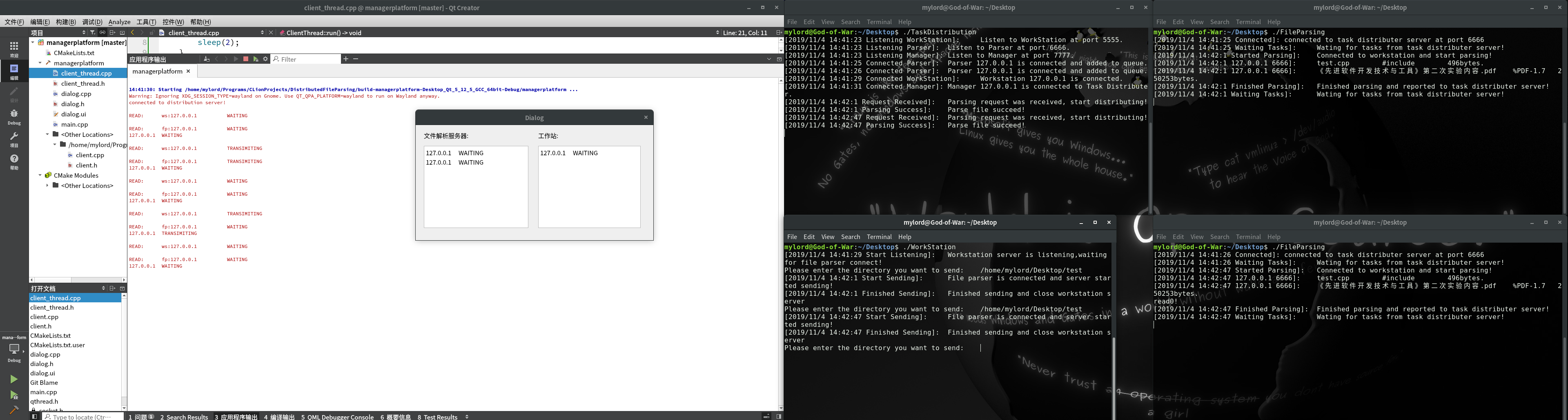The height and width of the screenshot is (420, 1568).
Task: Switch to 2 Search Results pane
Action: point(184,416)
